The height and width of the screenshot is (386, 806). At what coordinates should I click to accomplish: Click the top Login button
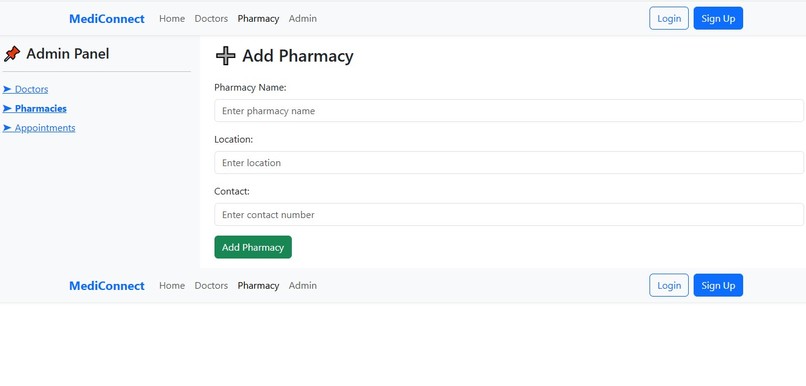(669, 19)
